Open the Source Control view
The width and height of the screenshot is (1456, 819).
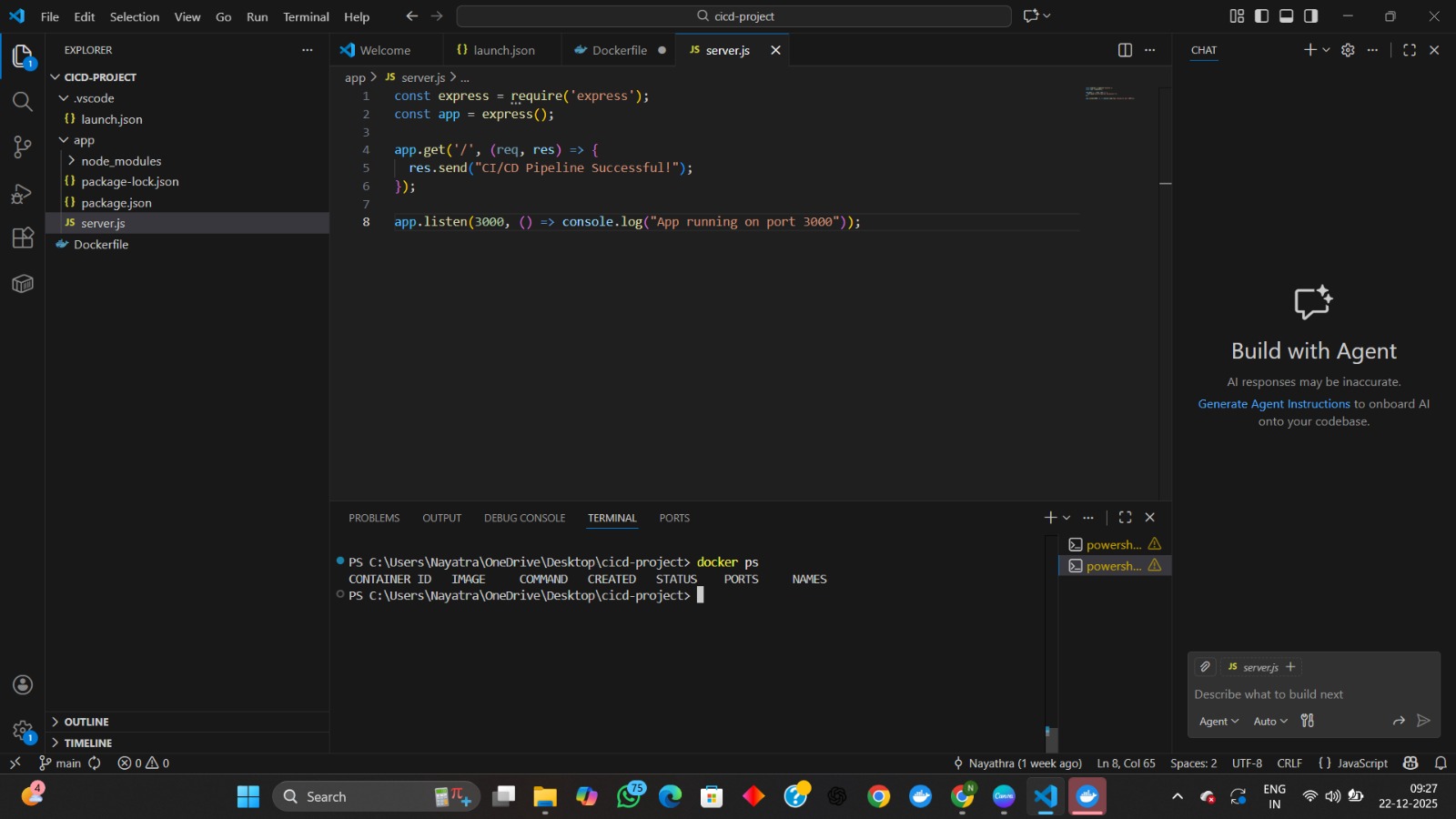(x=23, y=147)
